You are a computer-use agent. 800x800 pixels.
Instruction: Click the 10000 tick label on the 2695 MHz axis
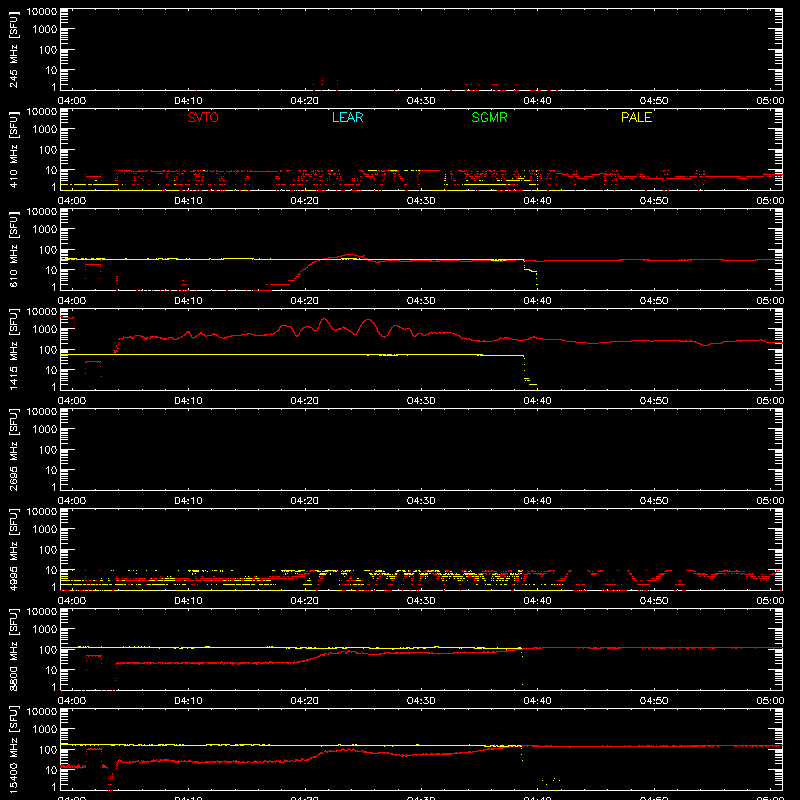[42, 412]
